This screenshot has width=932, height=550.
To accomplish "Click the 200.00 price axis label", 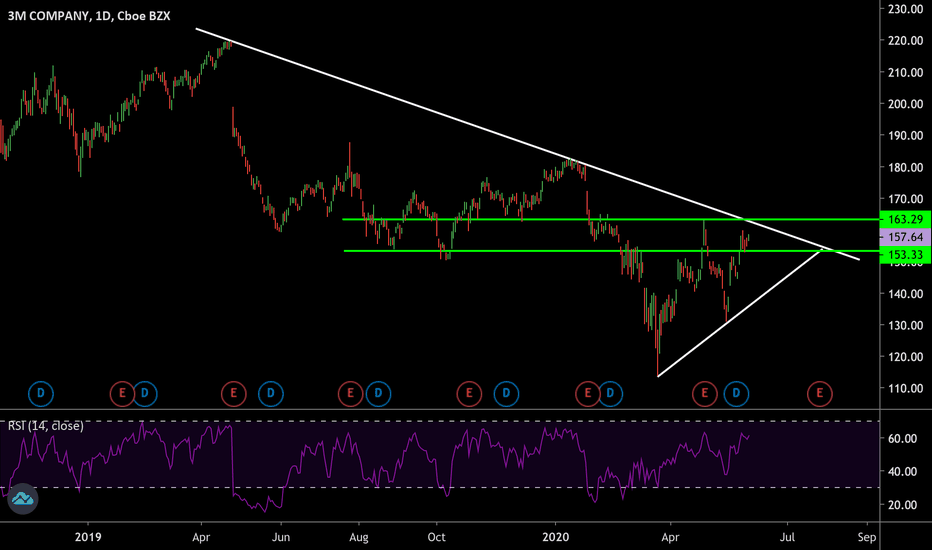I will pos(906,104).
